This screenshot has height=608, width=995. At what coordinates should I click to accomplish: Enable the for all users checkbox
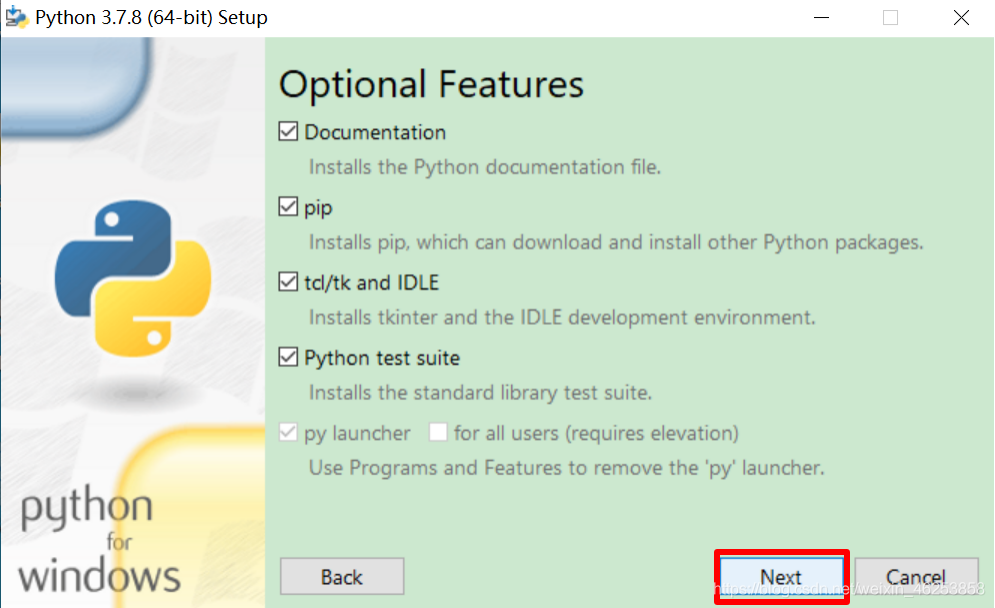coord(438,432)
